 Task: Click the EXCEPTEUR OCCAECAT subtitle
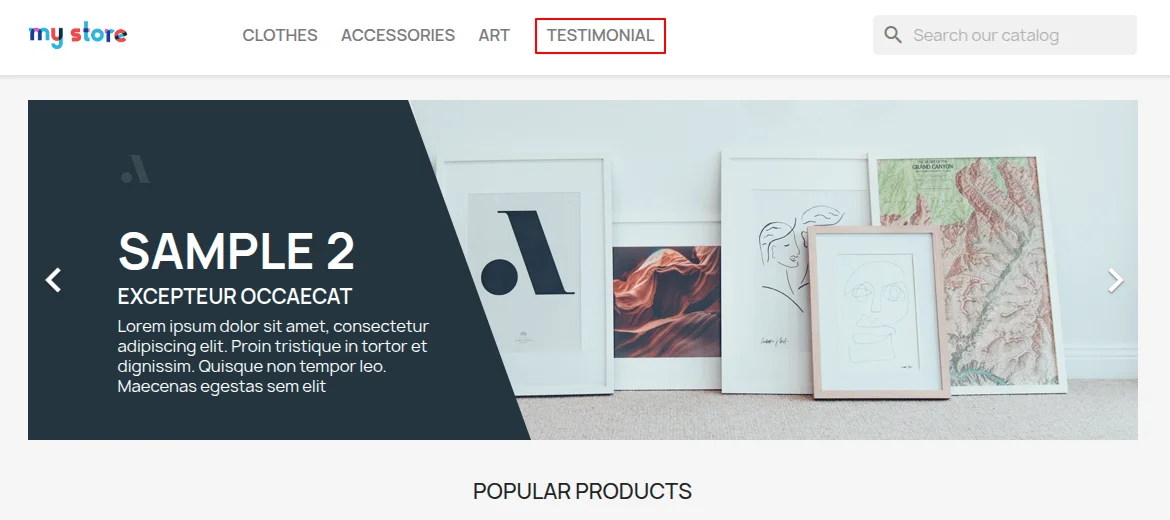[234, 296]
